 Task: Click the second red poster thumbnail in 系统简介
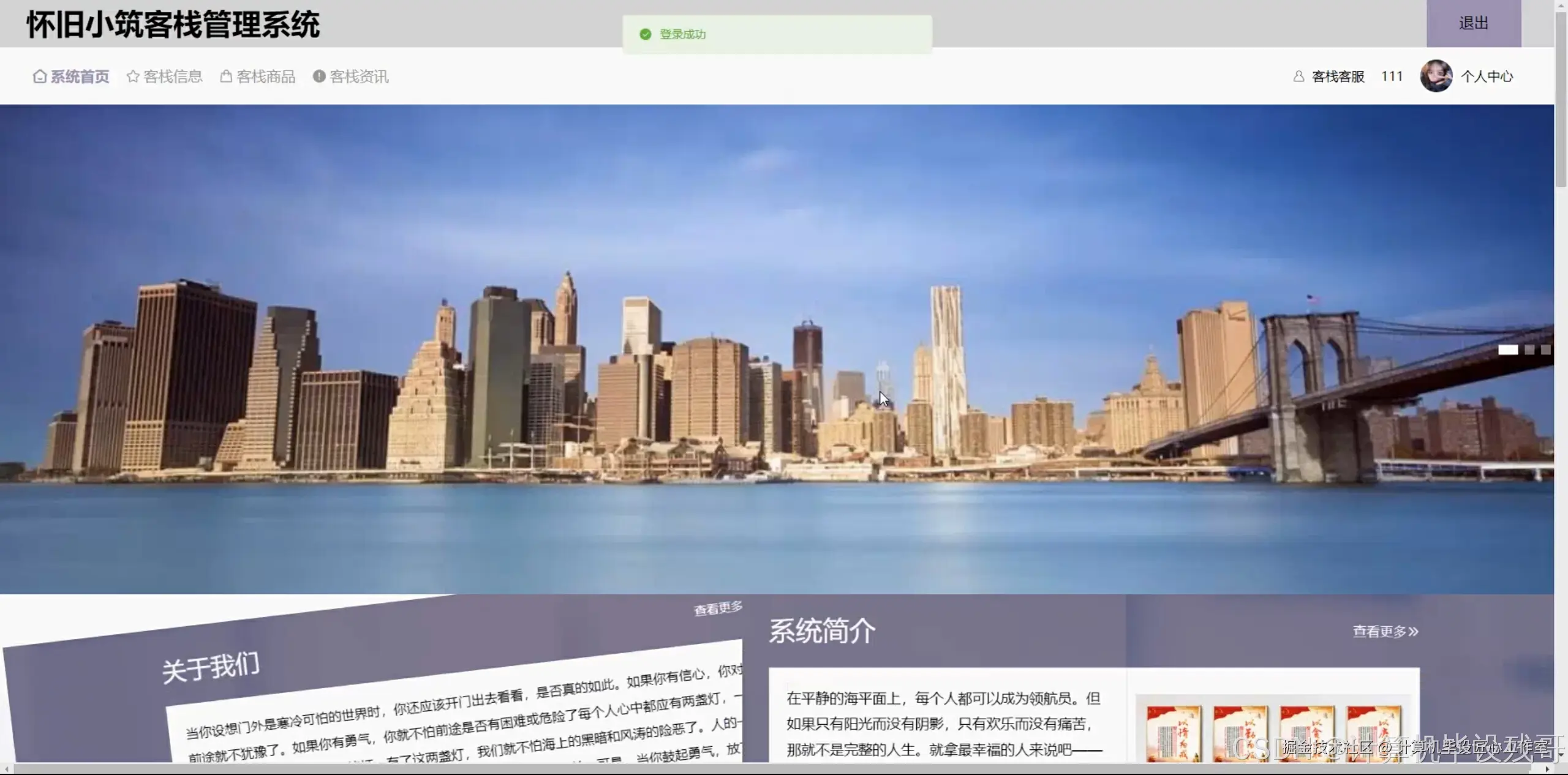tap(1240, 733)
